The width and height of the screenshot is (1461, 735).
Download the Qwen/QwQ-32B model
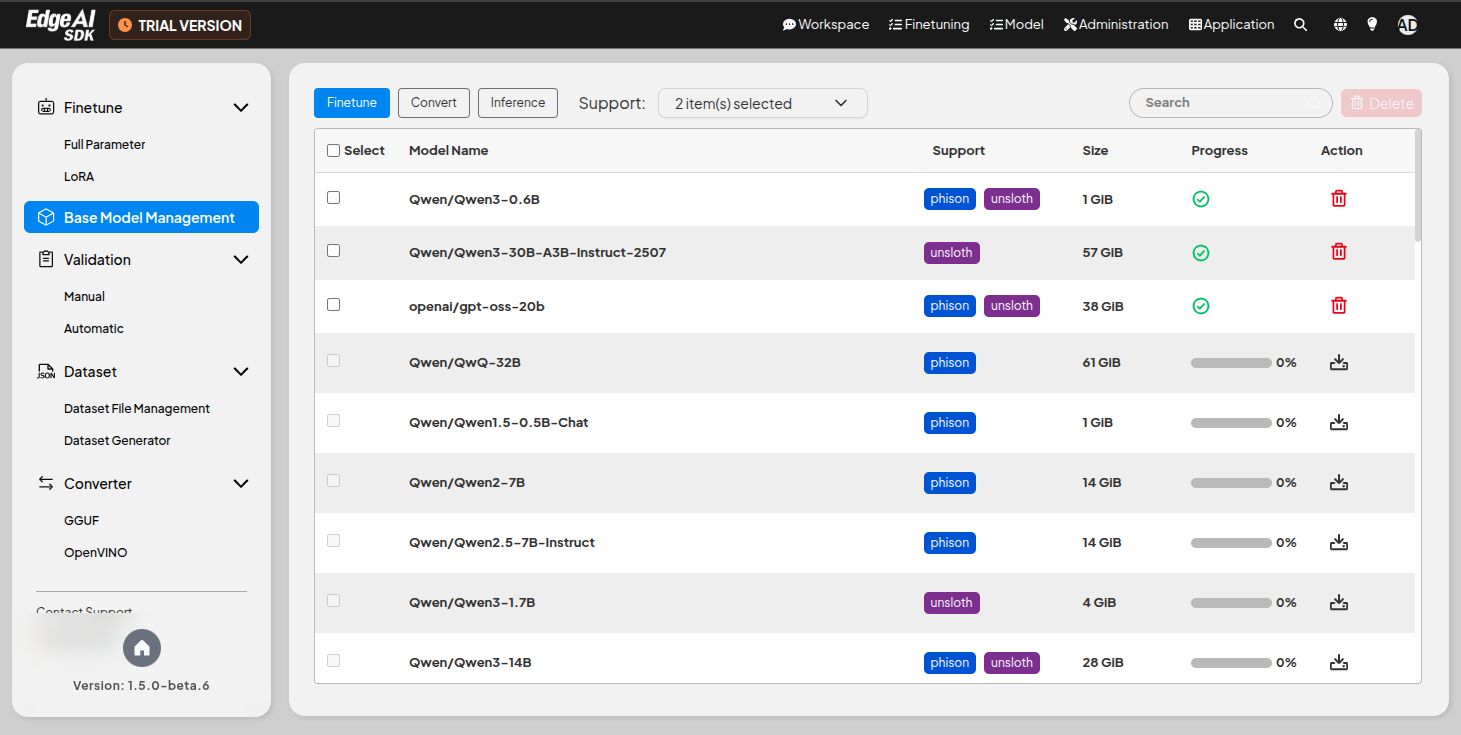click(1339, 362)
